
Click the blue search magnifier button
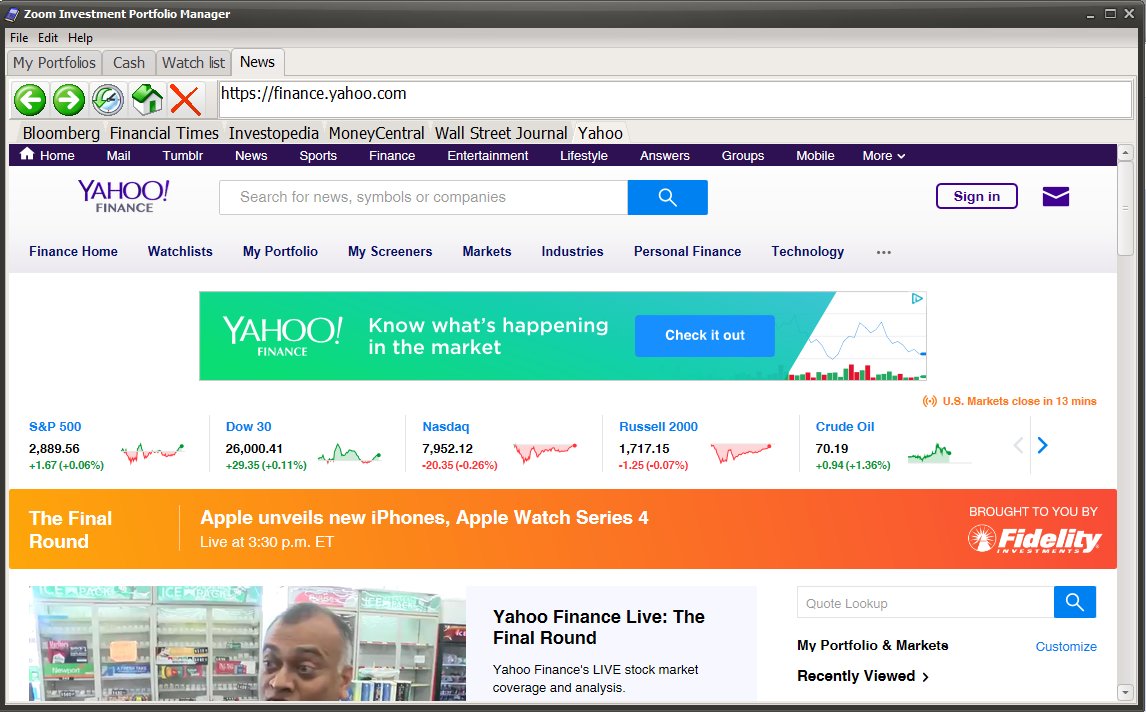(667, 197)
